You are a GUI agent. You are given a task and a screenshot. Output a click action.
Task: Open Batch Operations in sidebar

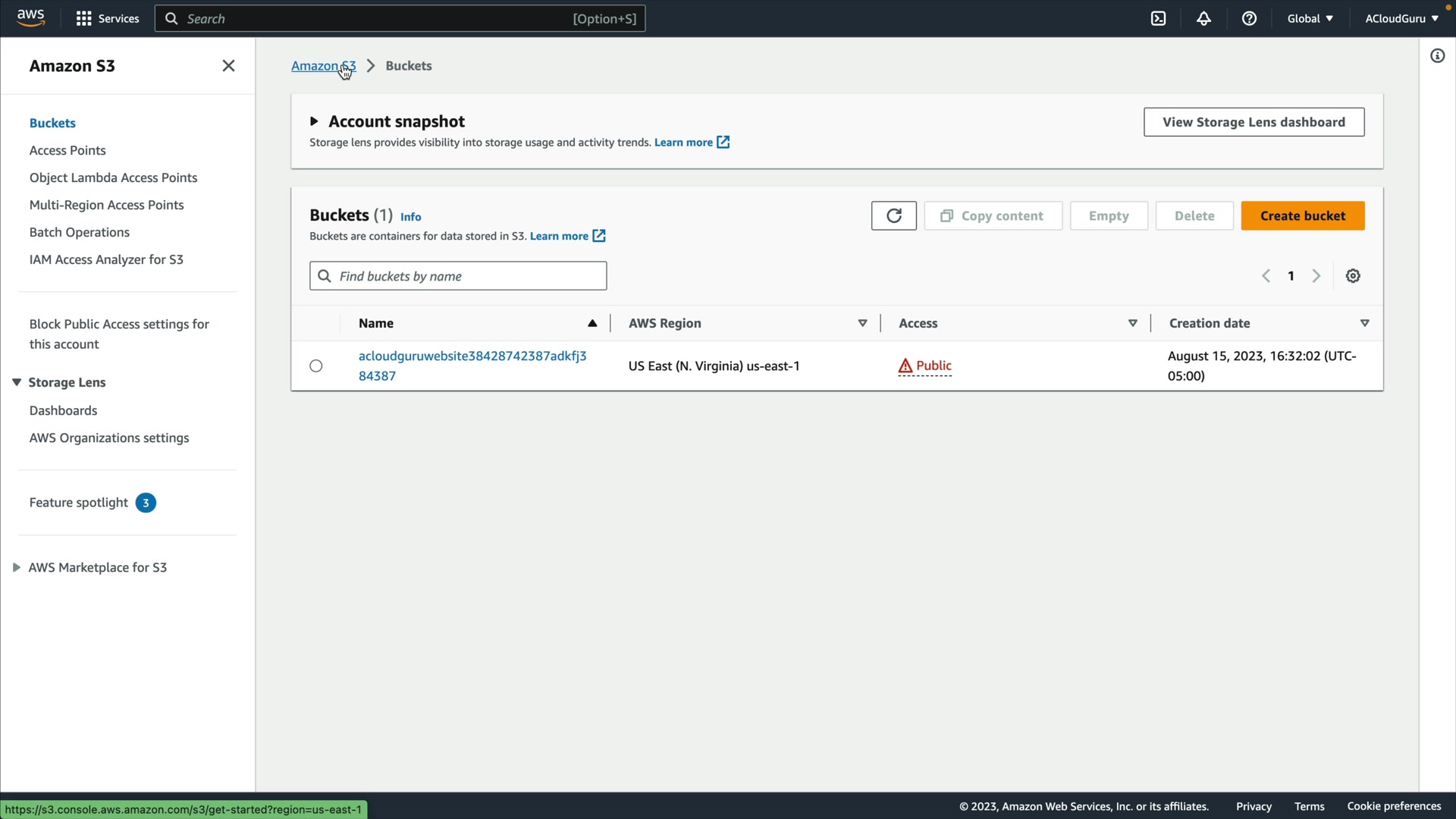[80, 232]
